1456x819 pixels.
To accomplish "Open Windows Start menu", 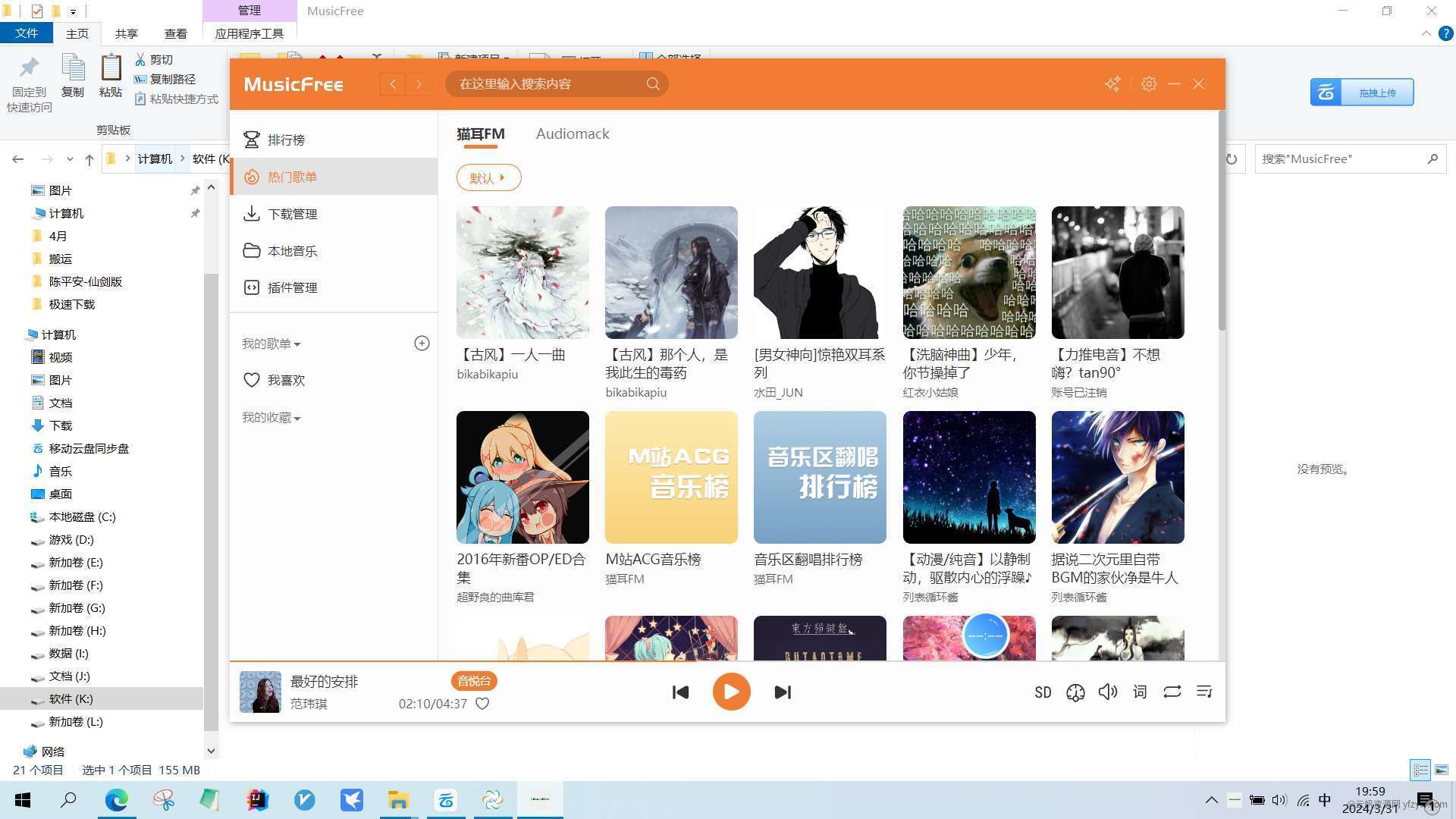I will coord(23,799).
